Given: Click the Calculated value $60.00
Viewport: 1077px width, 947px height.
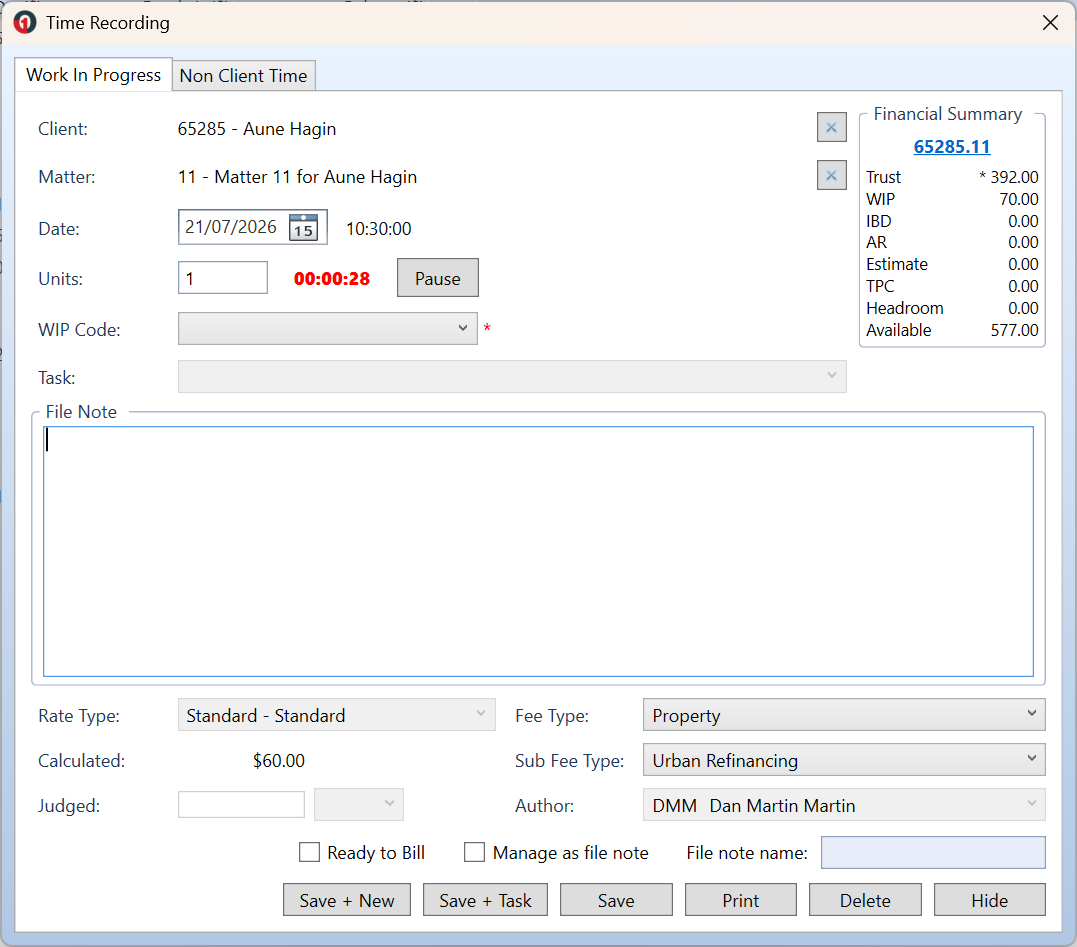Looking at the screenshot, I should point(279,760).
